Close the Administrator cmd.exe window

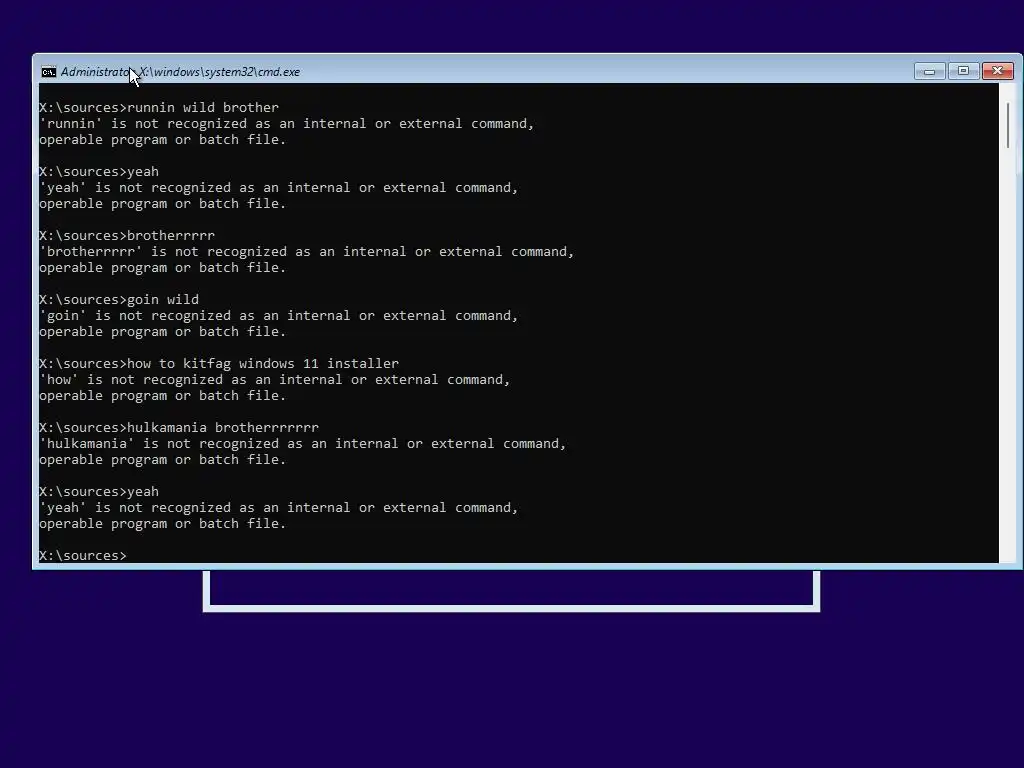[997, 71]
